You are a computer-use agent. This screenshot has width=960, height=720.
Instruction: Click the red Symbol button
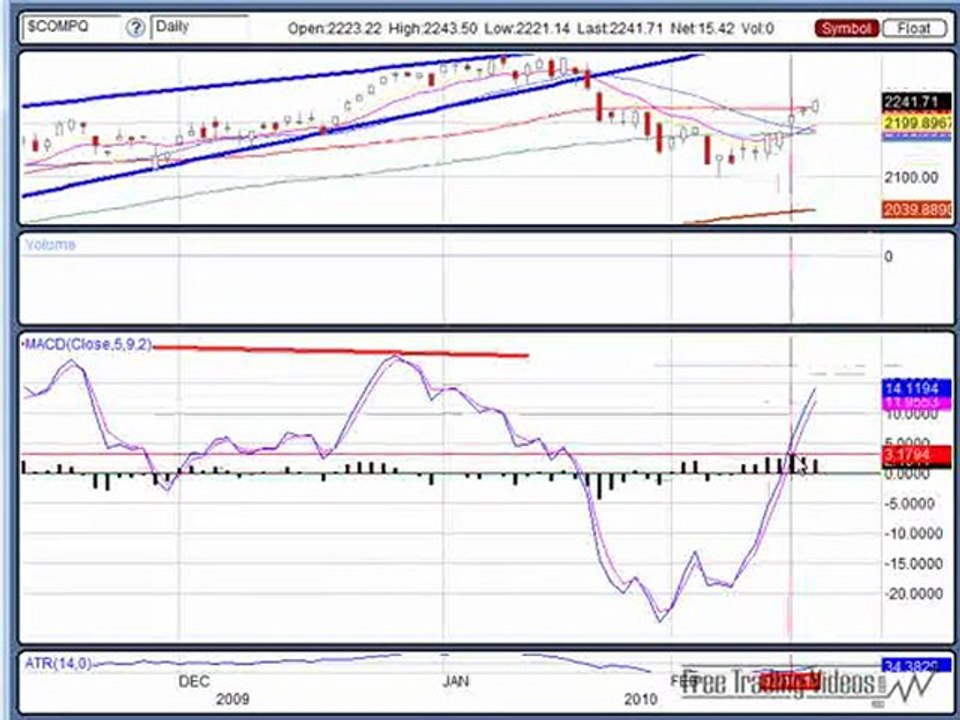[x=847, y=28]
